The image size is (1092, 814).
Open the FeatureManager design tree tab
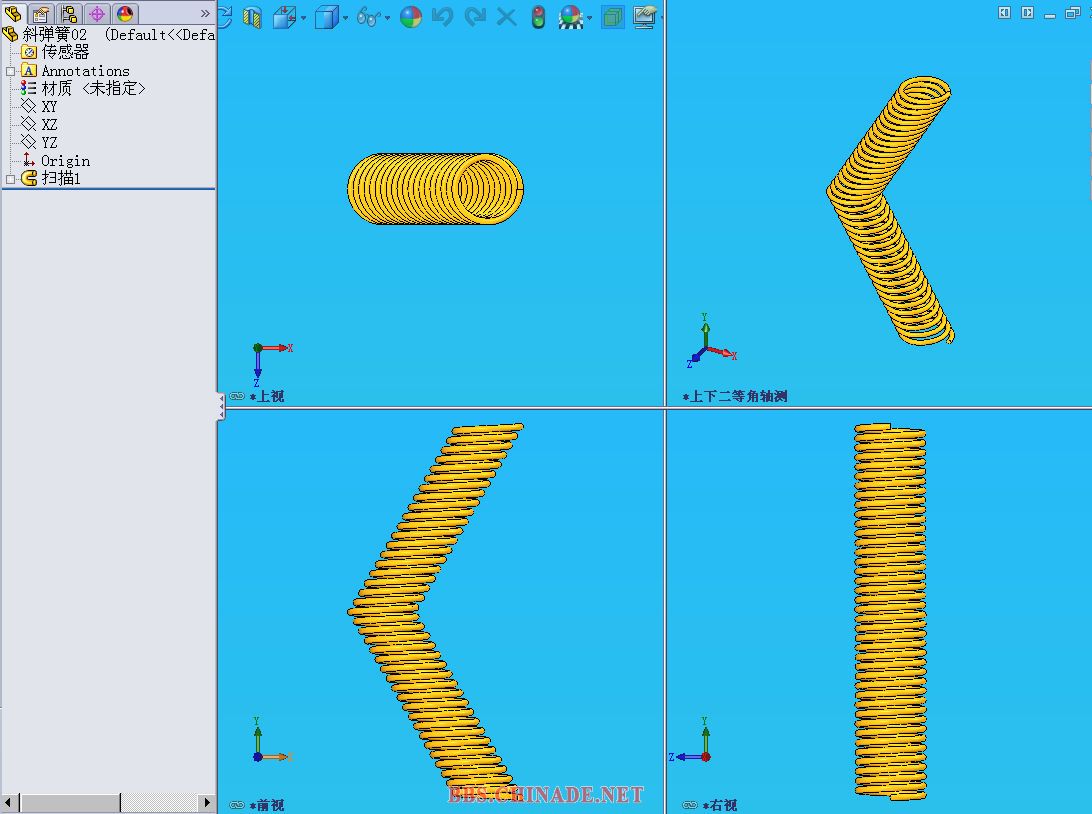[x=13, y=14]
